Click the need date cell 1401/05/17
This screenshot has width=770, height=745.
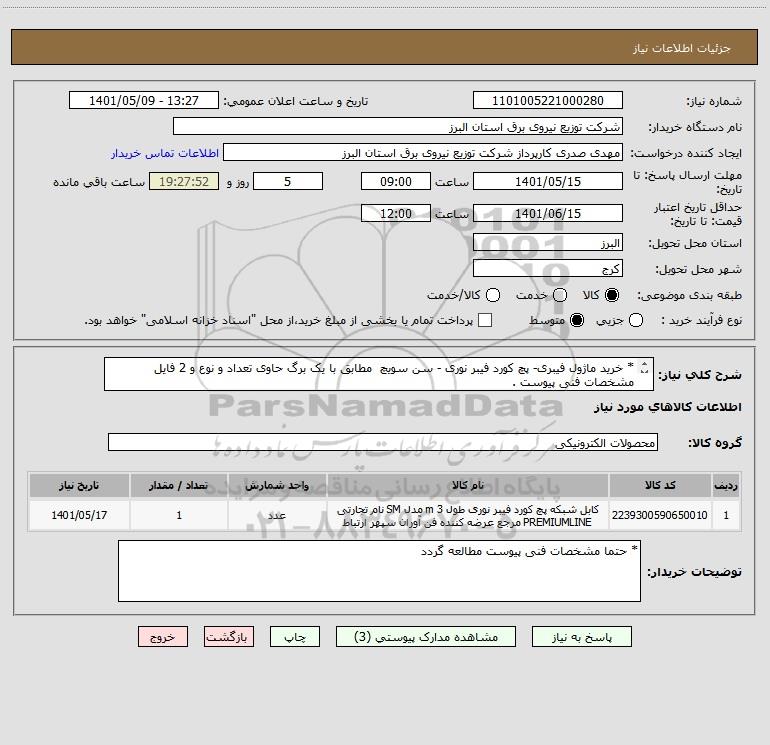click(79, 515)
